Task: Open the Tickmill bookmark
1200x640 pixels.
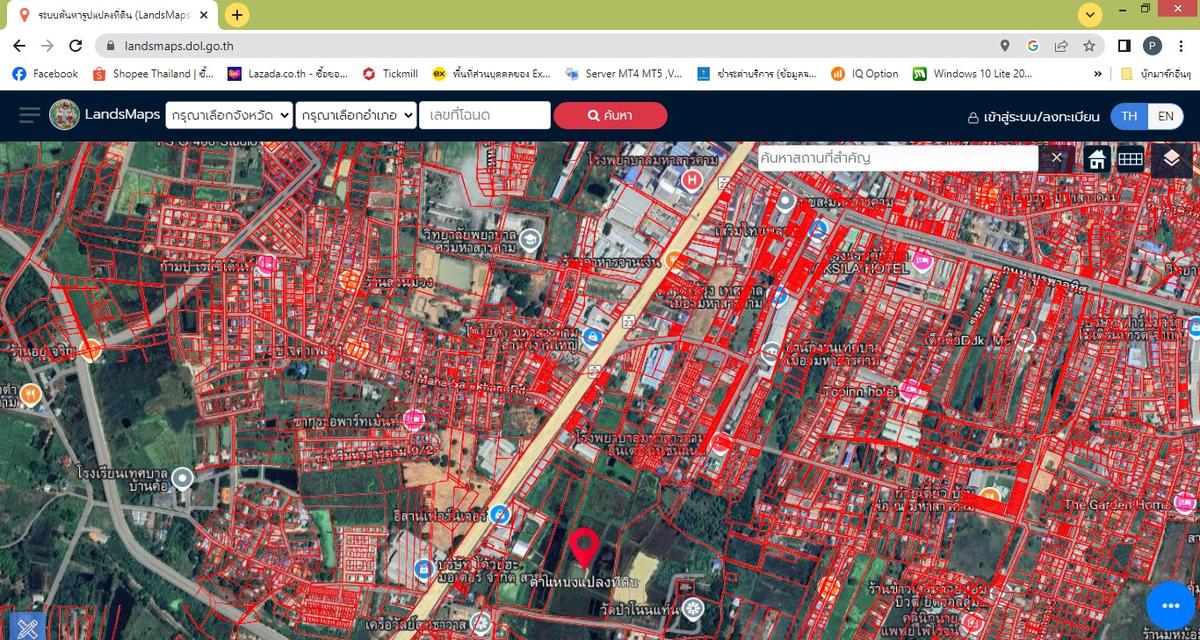Action: point(390,74)
